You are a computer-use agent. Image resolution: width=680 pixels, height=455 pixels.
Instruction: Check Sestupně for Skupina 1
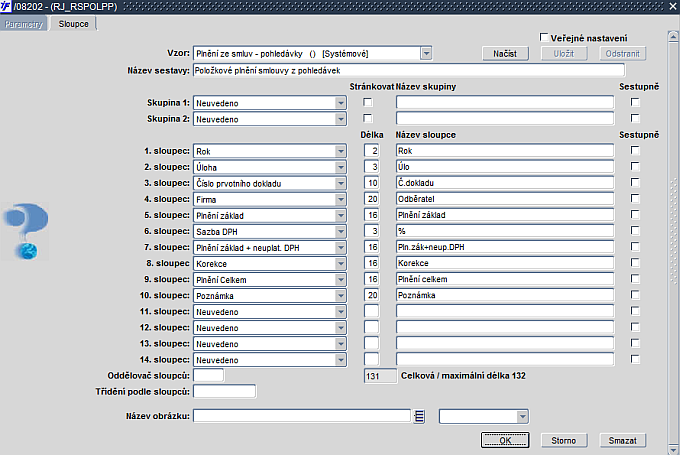click(635, 102)
